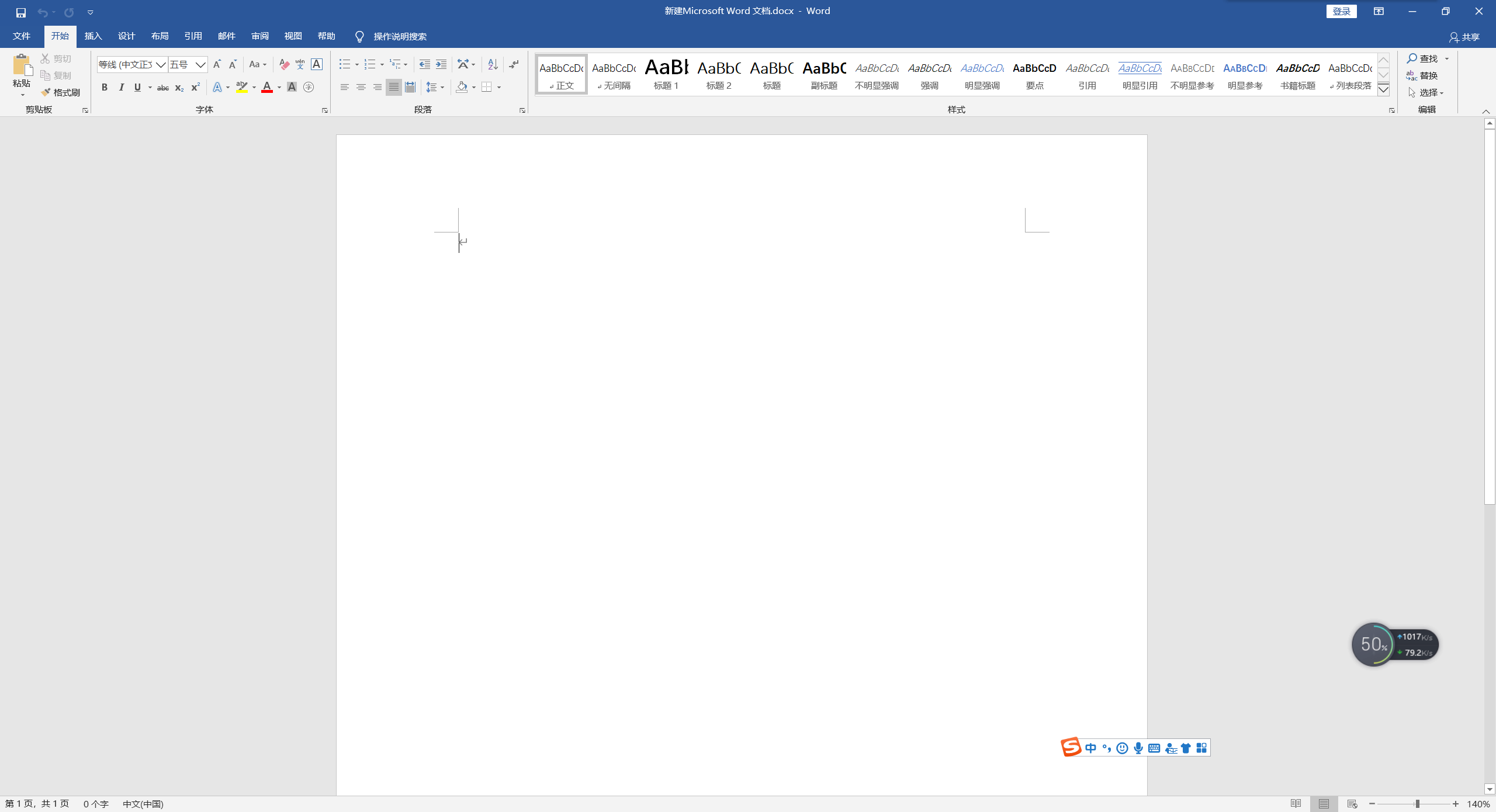The width and height of the screenshot is (1496, 812).
Task: Insert enclosed character icon
Action: click(309, 87)
